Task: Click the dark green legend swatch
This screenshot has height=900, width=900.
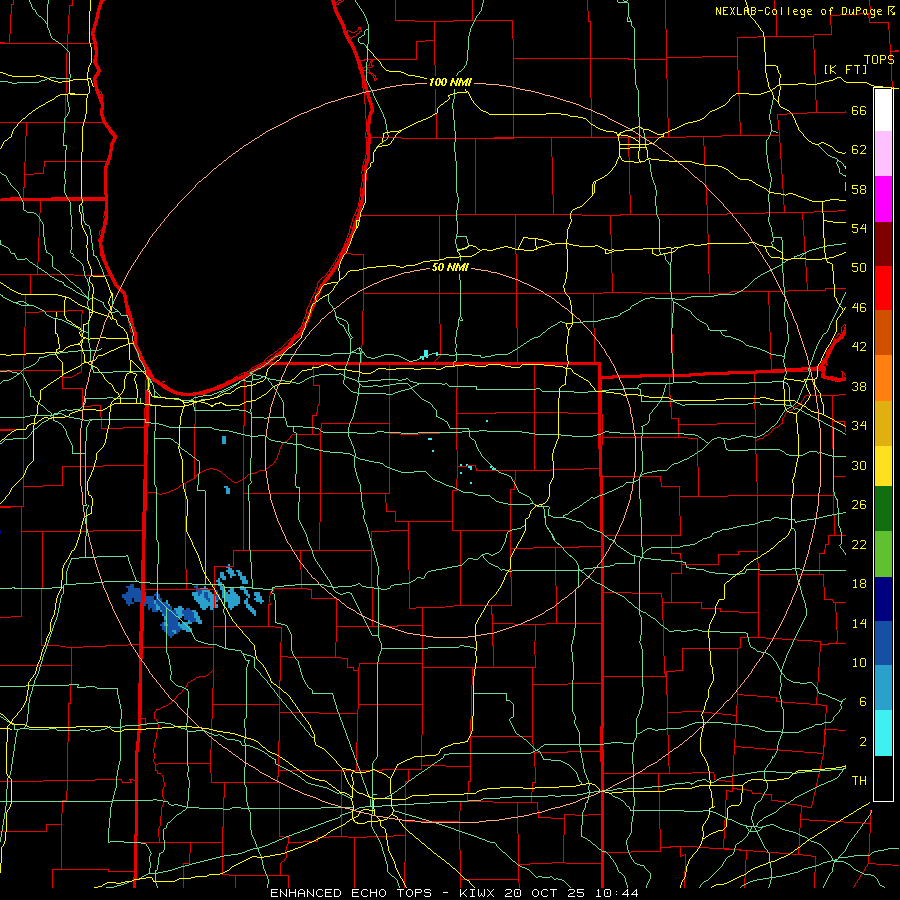Action: tap(883, 509)
